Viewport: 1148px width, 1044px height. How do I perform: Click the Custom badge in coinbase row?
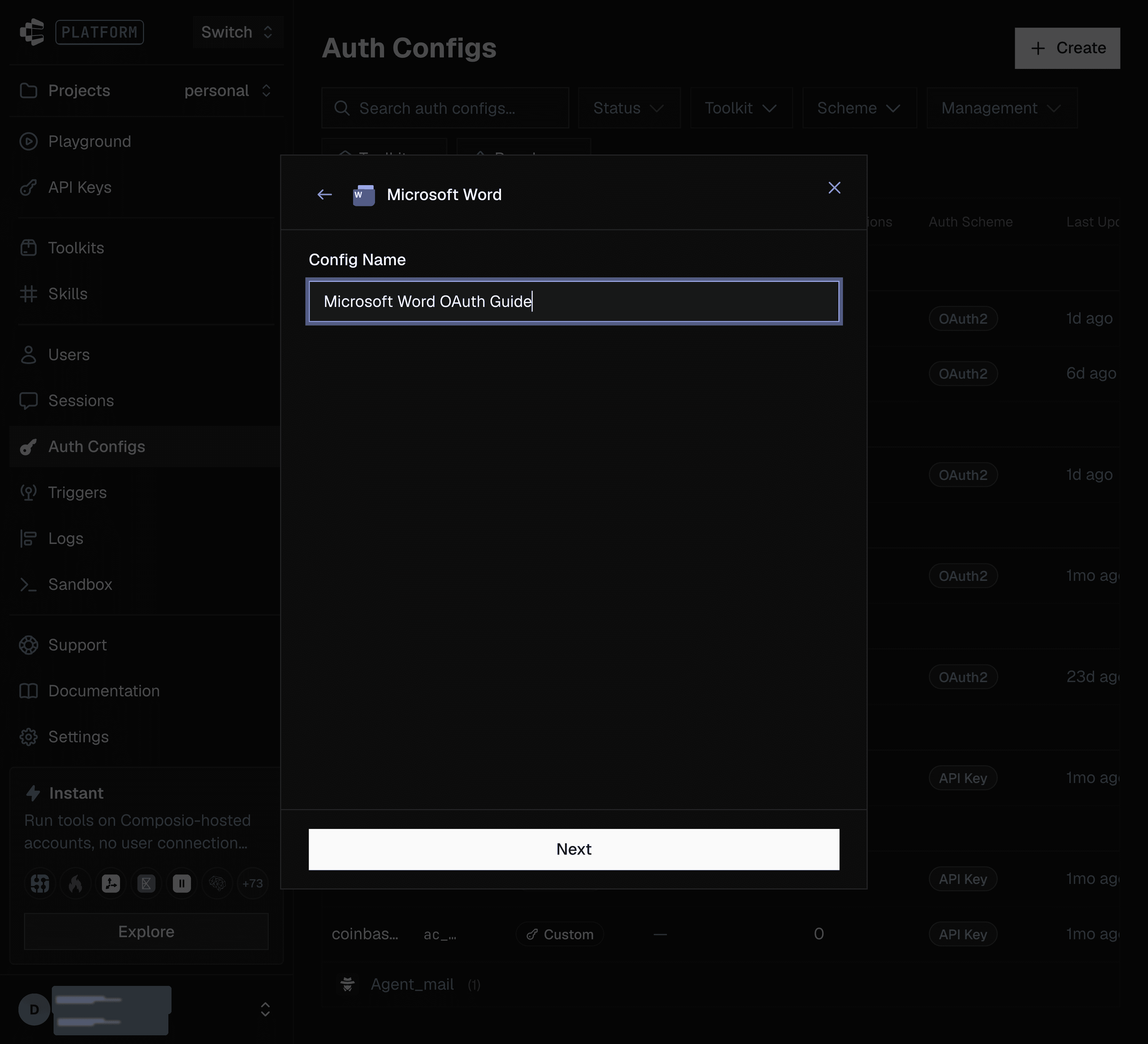(x=560, y=934)
